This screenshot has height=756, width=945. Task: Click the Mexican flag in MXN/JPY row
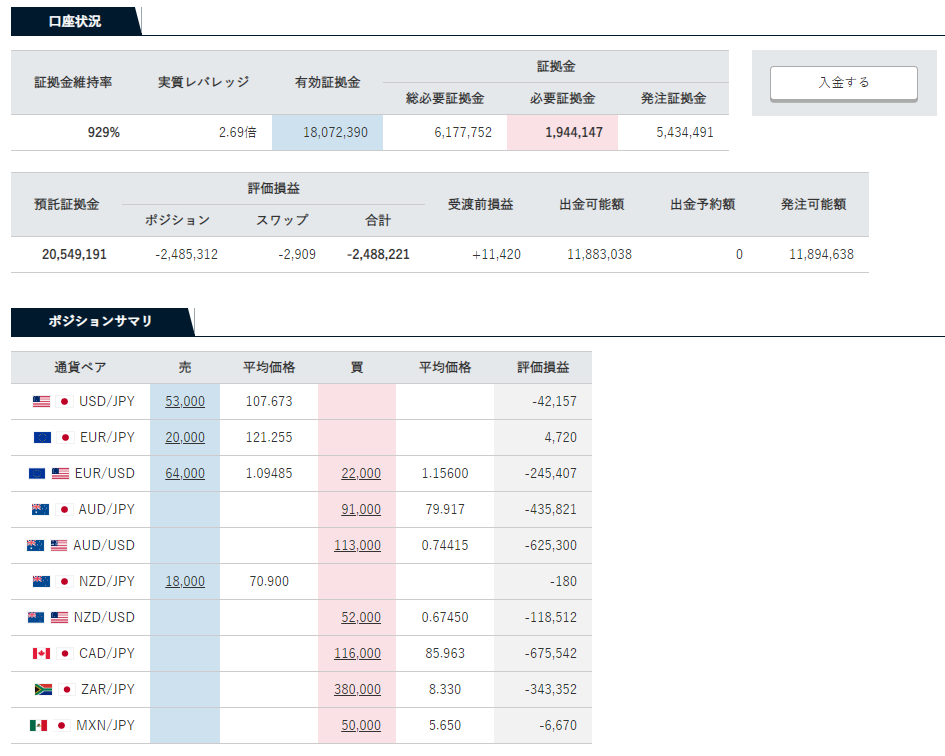pyautogui.click(x=39, y=725)
